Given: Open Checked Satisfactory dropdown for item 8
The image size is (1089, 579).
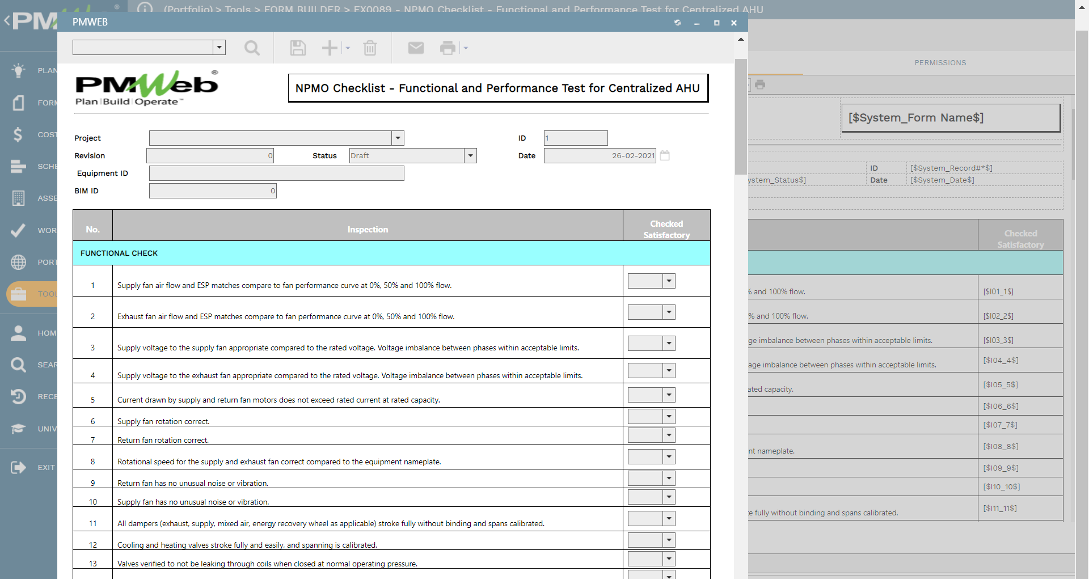Looking at the screenshot, I should click(x=669, y=457).
